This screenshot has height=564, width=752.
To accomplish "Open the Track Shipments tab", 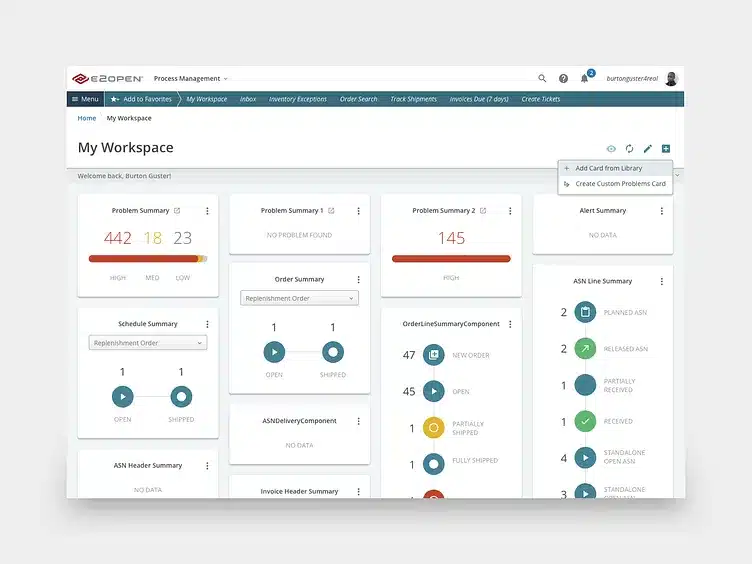I will pos(413,99).
